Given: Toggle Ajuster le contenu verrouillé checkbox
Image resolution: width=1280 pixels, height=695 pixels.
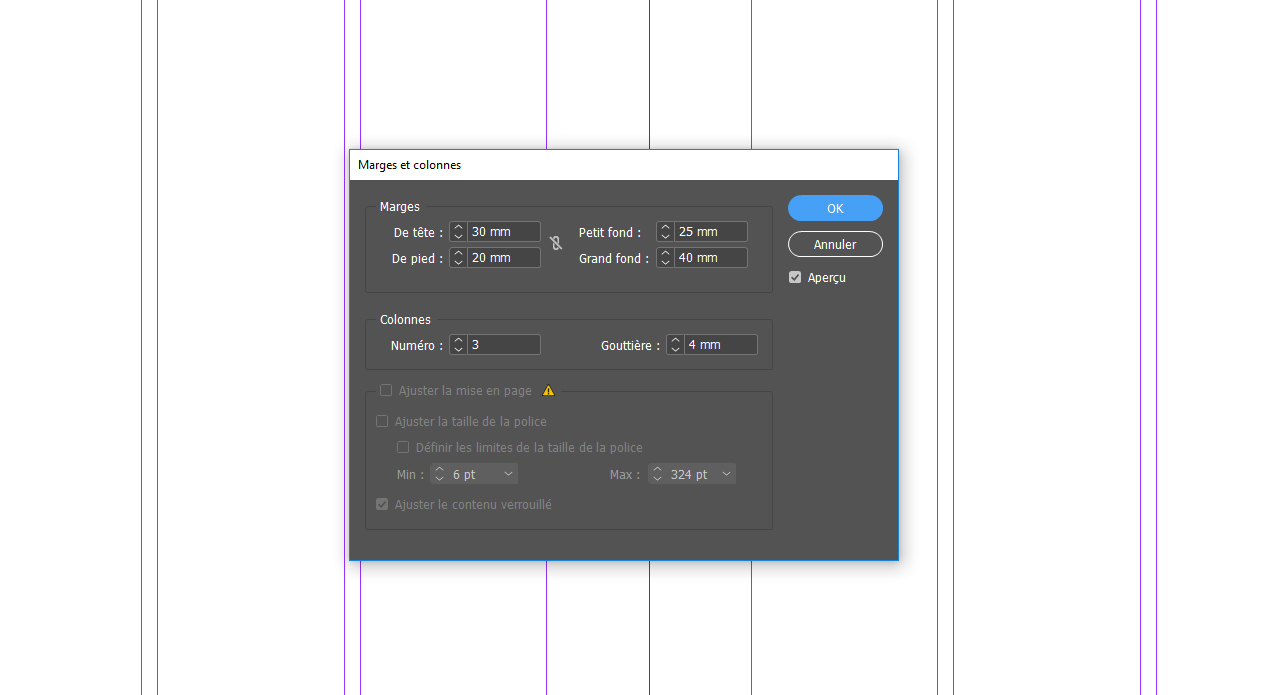Looking at the screenshot, I should [x=382, y=504].
